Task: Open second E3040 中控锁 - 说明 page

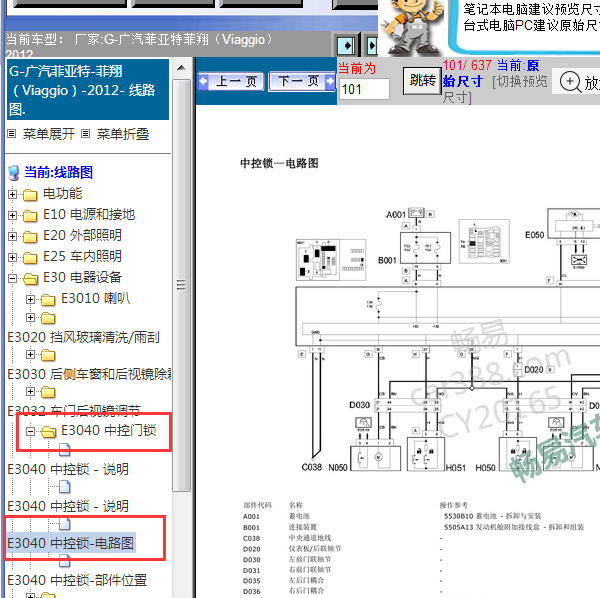Action: [68, 507]
